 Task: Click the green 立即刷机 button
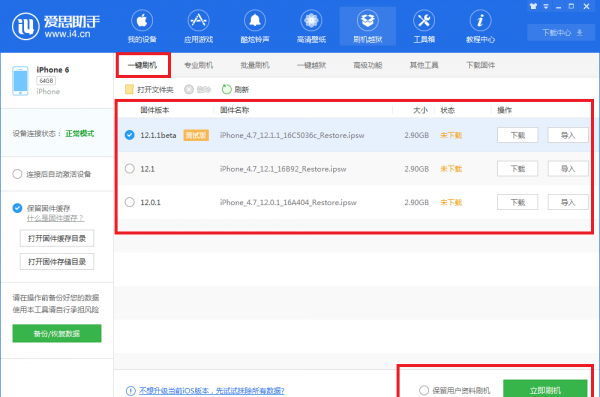545,389
